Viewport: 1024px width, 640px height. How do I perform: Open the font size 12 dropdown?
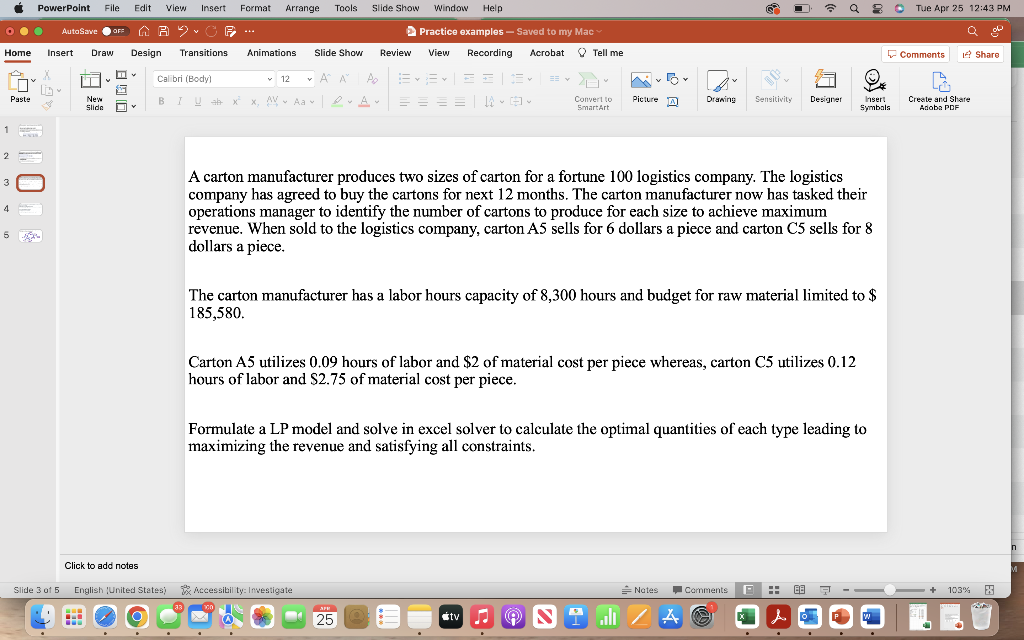point(309,79)
